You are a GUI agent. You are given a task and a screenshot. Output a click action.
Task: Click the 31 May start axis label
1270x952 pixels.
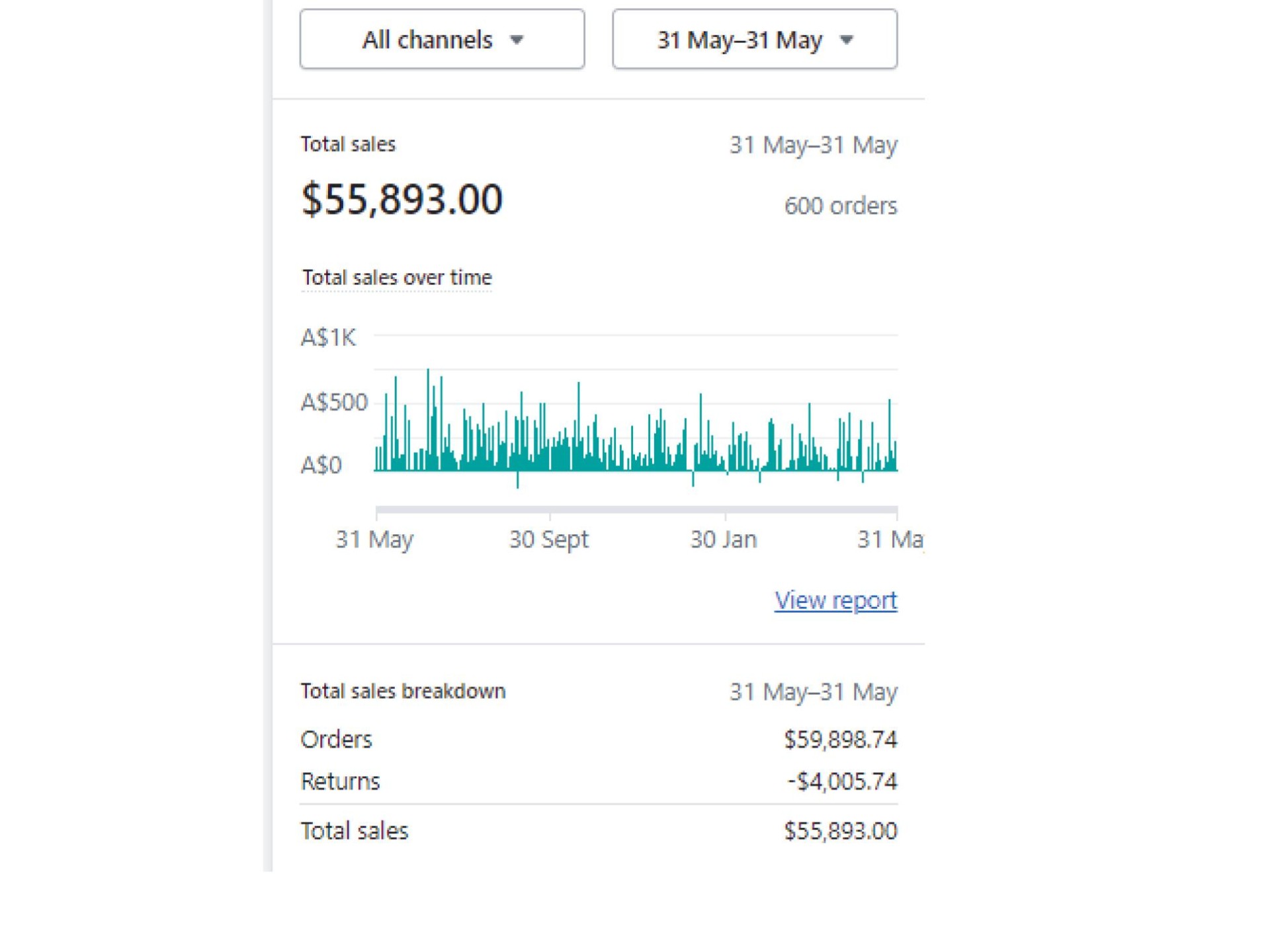coord(374,539)
